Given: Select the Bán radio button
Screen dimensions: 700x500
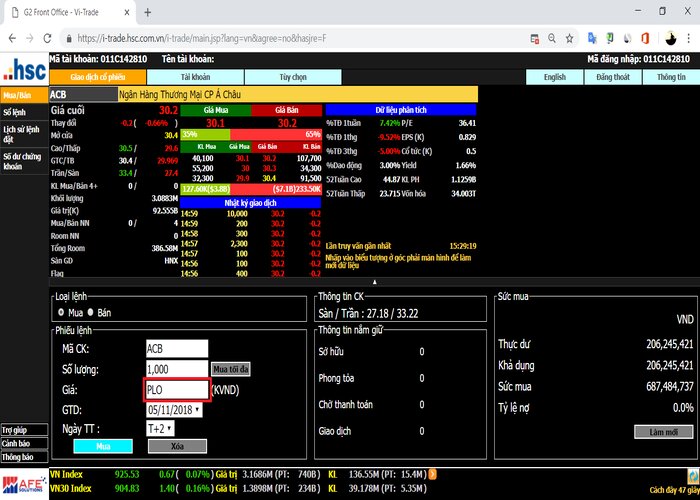Looking at the screenshot, I should [x=91, y=312].
